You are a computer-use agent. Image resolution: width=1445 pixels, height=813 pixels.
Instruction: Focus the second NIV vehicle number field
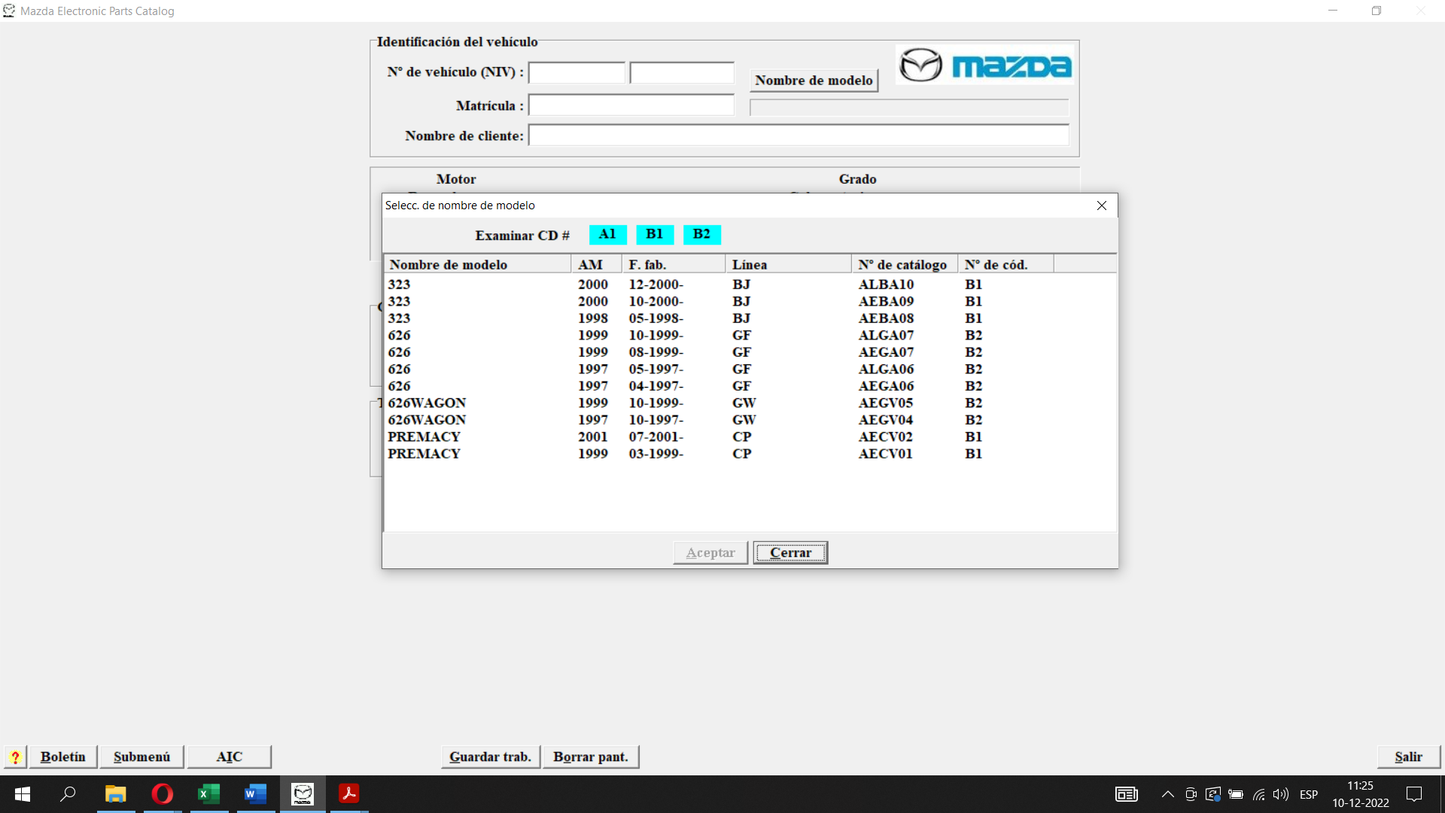682,73
